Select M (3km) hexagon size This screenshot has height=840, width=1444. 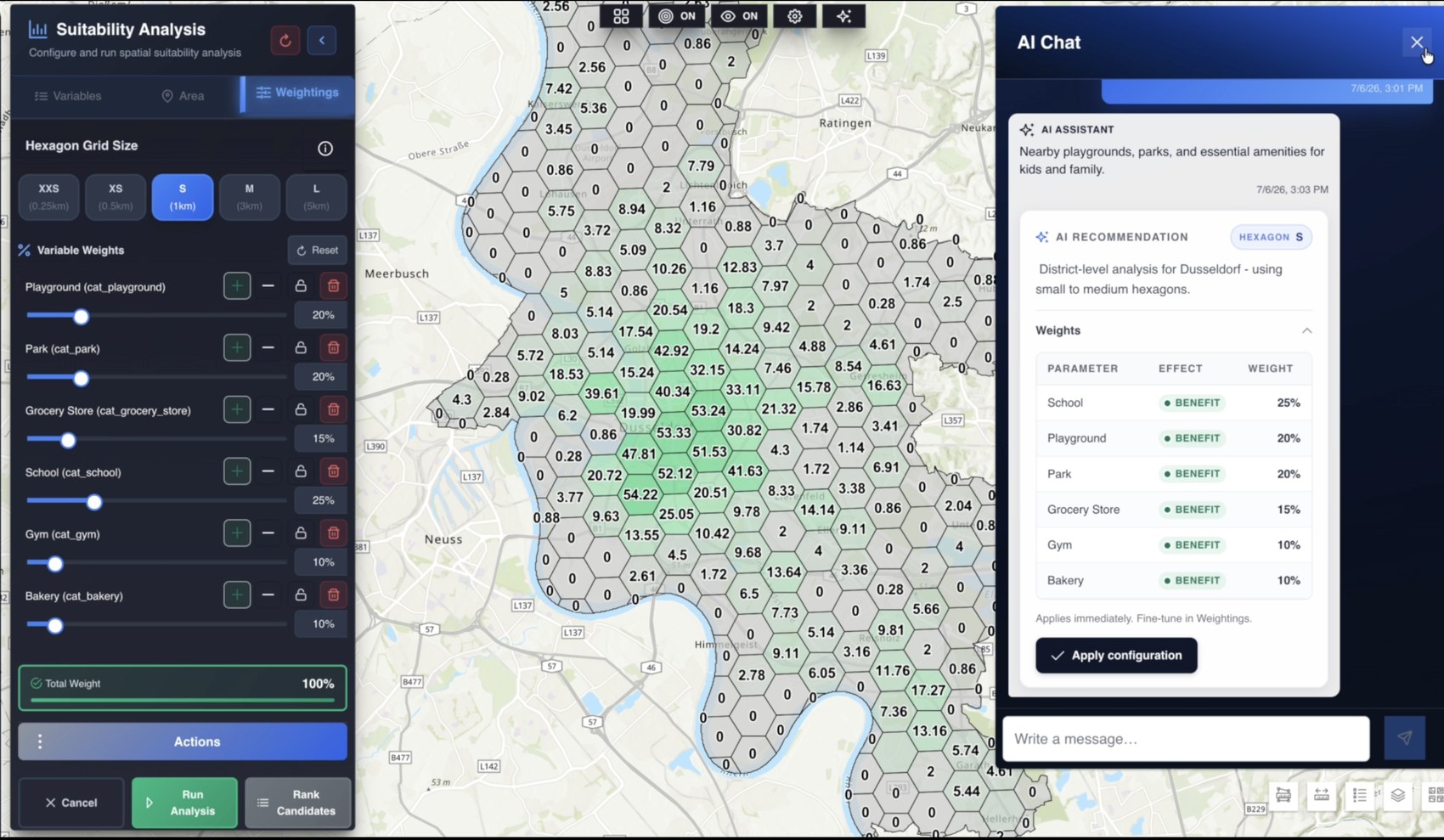[249, 196]
